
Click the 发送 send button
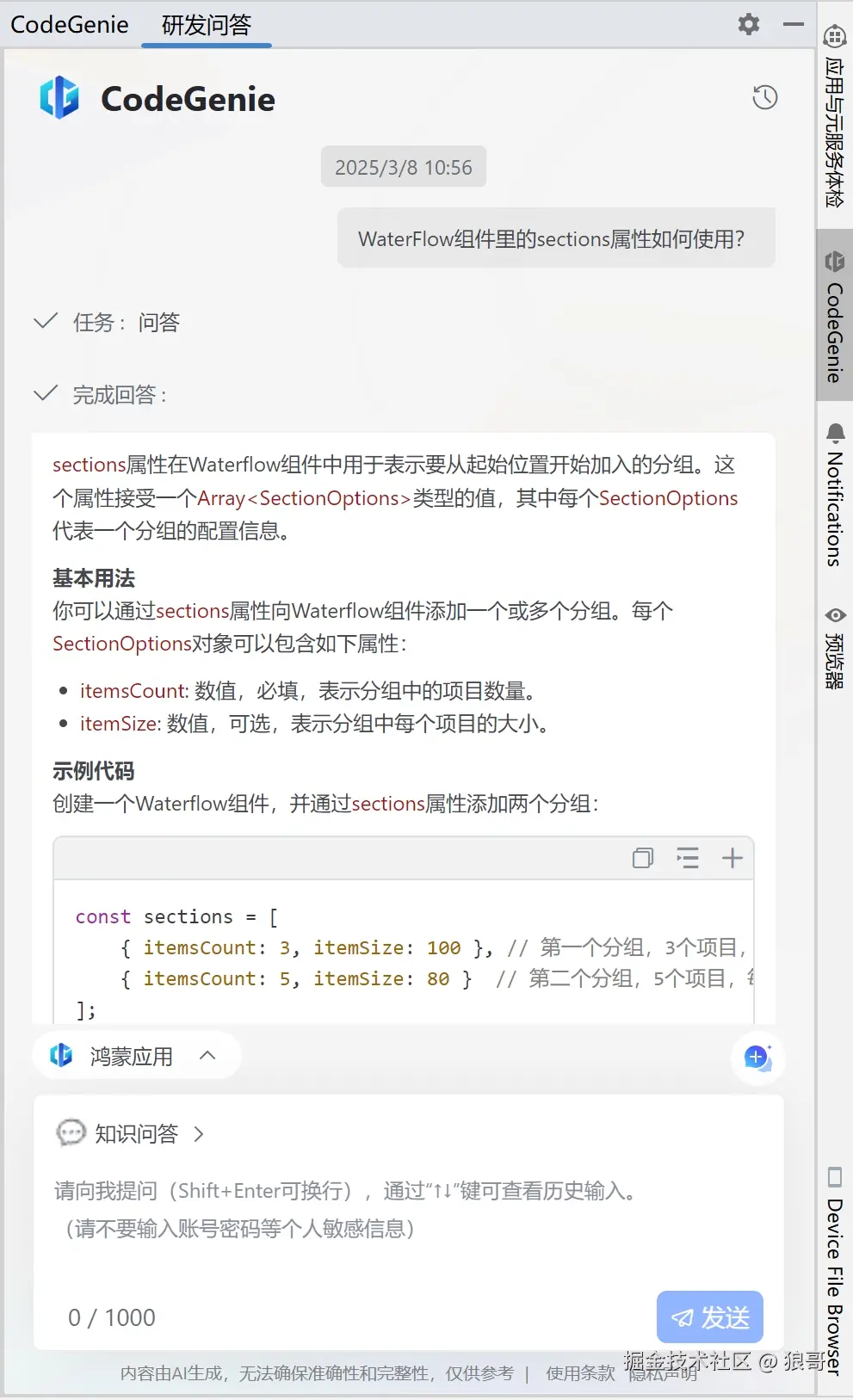pyautogui.click(x=710, y=1317)
